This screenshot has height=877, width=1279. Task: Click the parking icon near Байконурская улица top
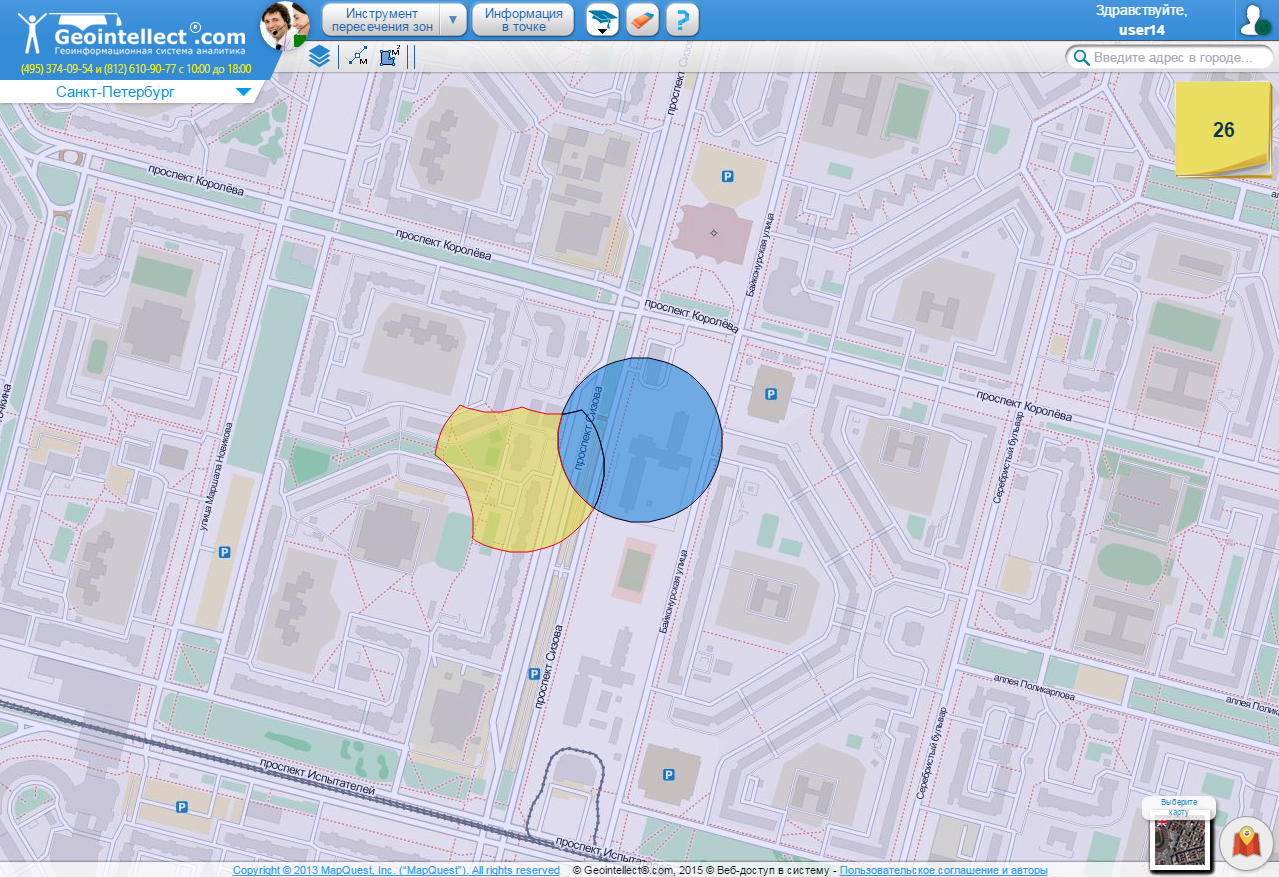[728, 176]
